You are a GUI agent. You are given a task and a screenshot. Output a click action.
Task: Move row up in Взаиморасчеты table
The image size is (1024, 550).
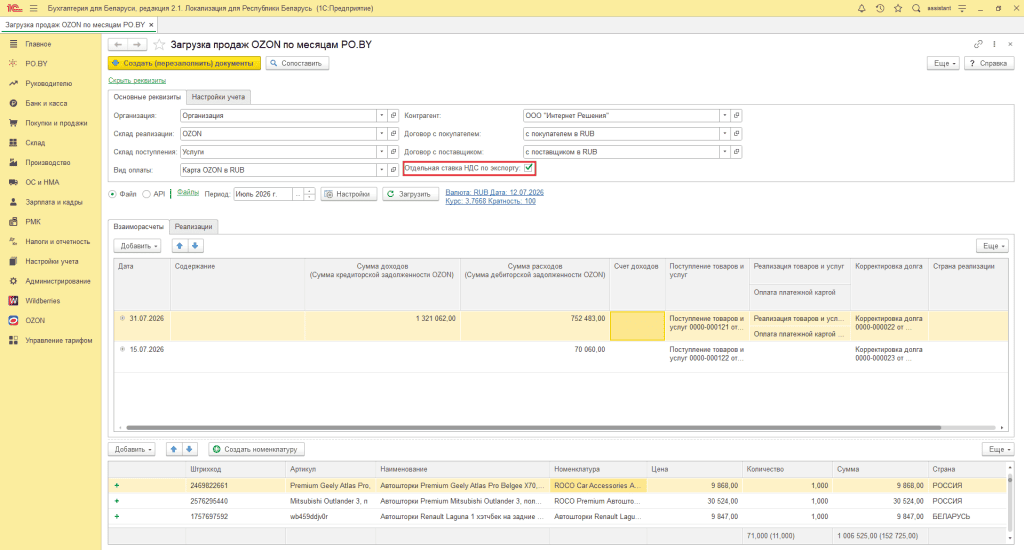[180, 246]
